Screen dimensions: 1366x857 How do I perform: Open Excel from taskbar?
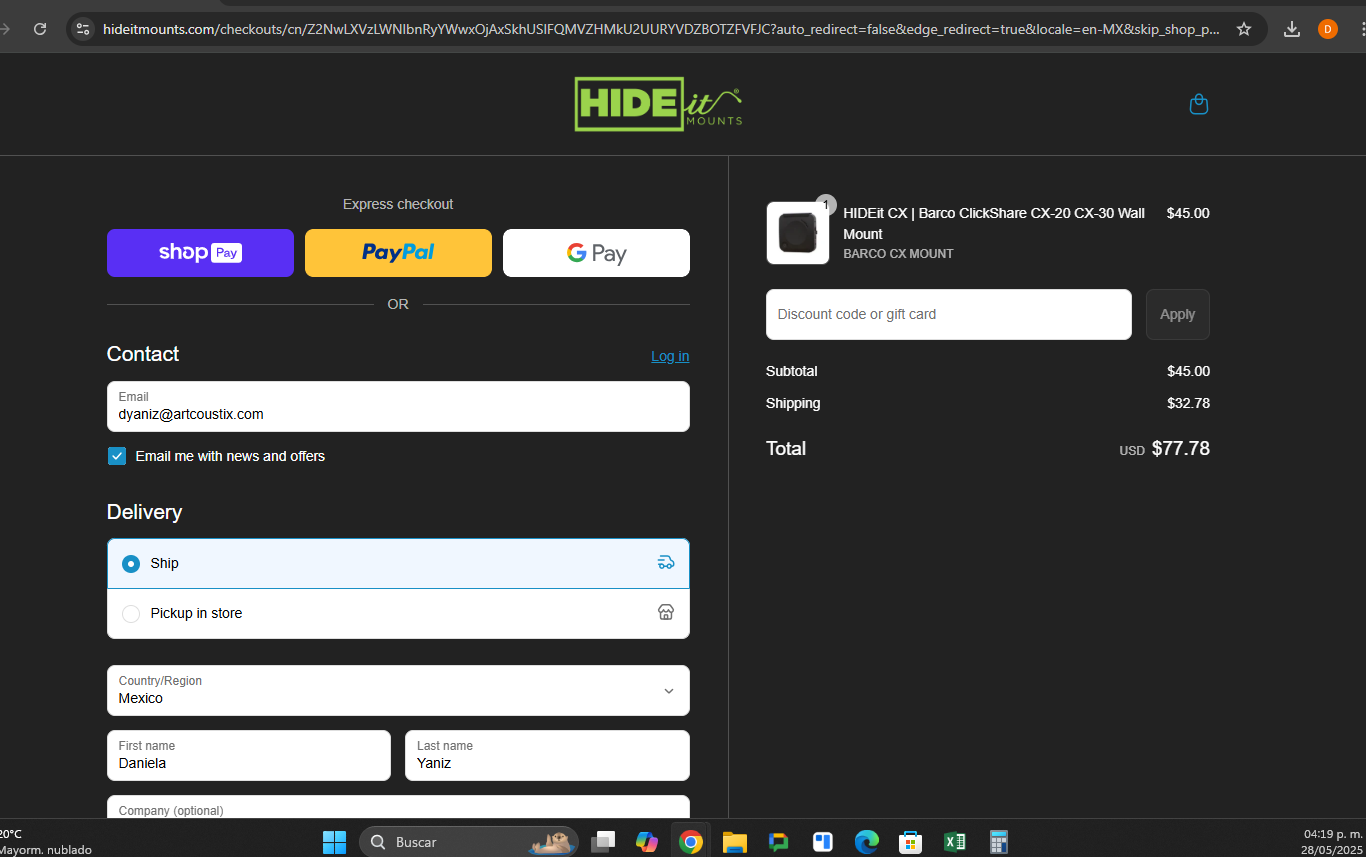(954, 842)
